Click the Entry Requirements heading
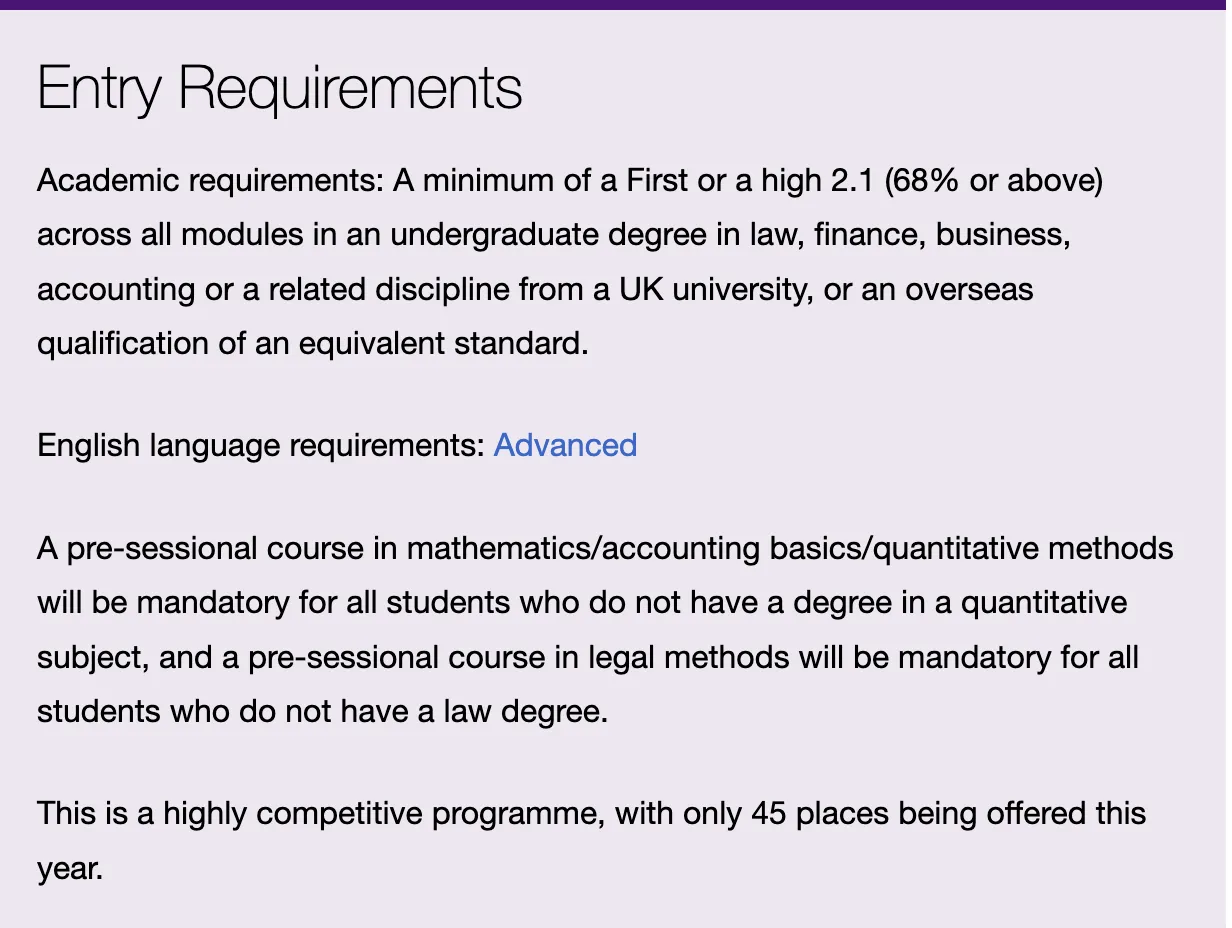Viewport: 1232px width, 928px height. point(280,89)
